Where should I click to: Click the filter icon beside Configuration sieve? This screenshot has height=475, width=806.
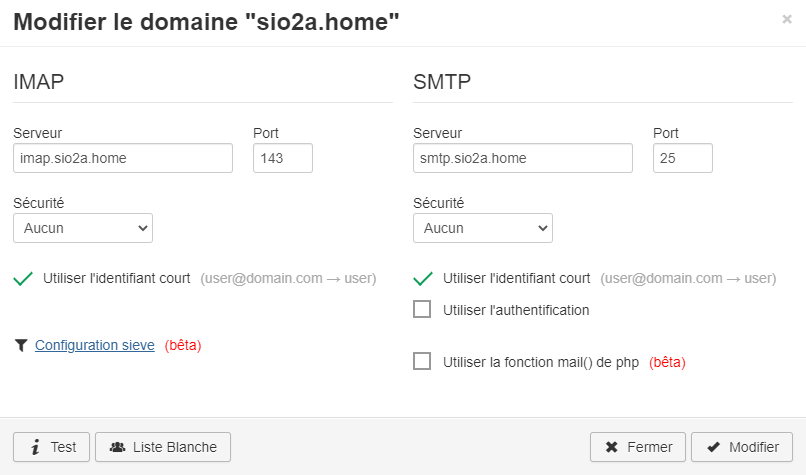(21, 345)
